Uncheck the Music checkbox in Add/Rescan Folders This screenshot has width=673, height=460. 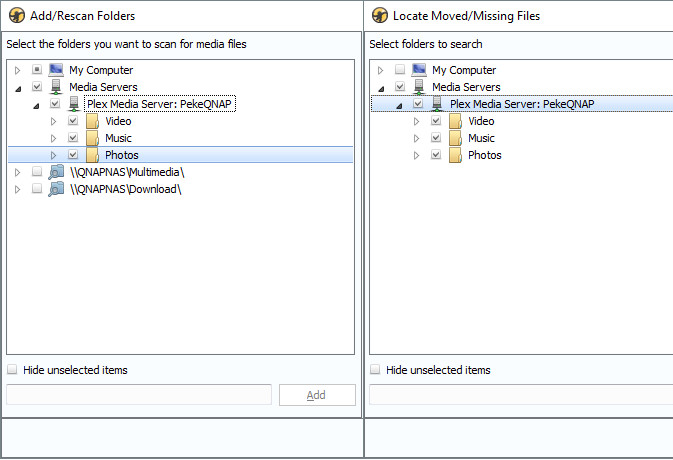coord(73,138)
